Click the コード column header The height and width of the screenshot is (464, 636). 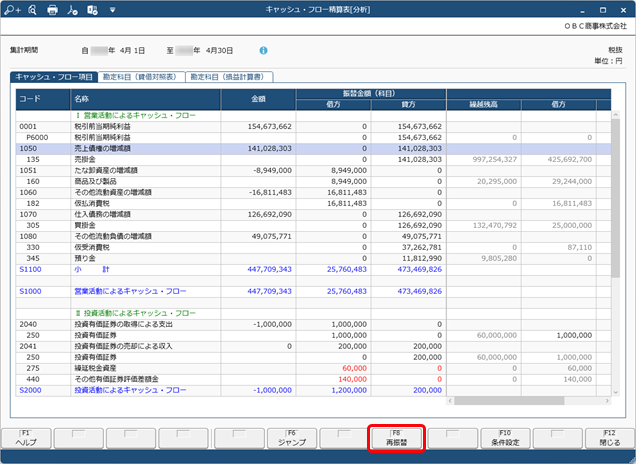(43, 99)
